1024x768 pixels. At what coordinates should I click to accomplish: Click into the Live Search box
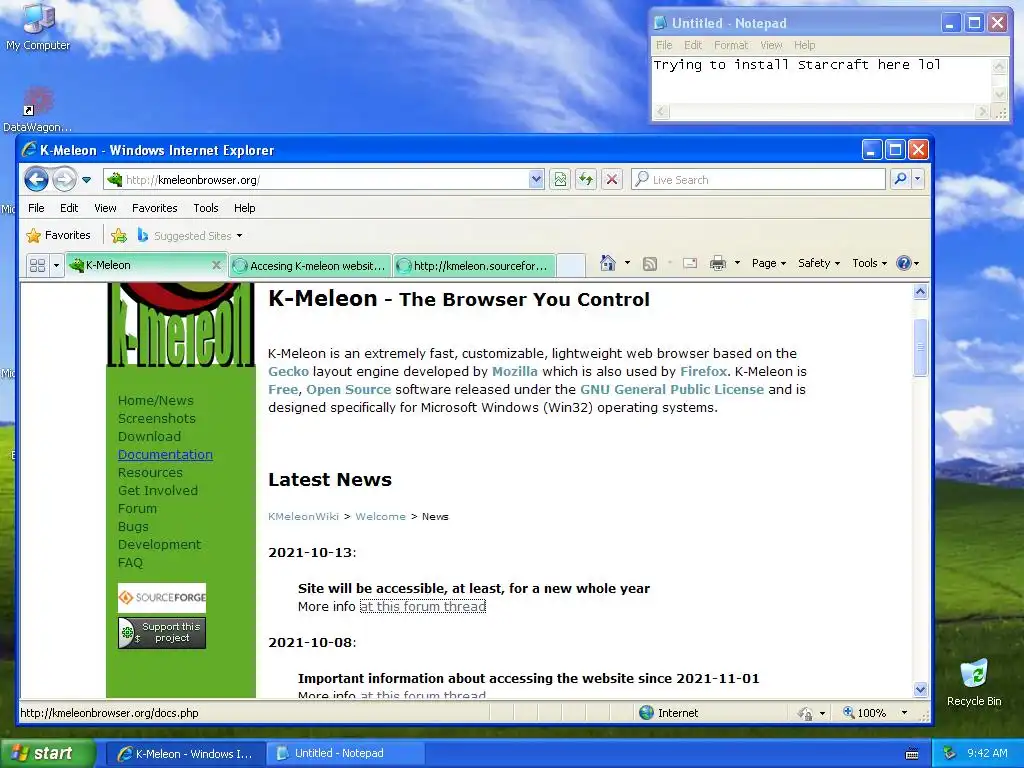(759, 180)
